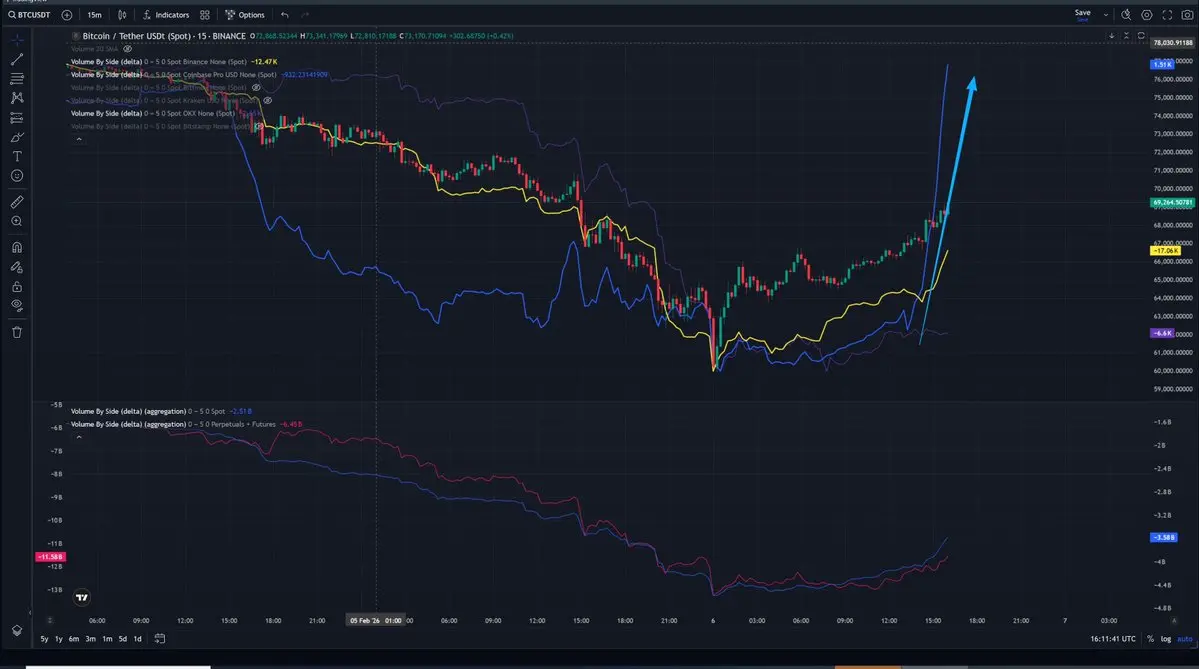This screenshot has width=1199, height=669.
Task: Click the green 69,264 current price label
Action: tap(1172, 203)
